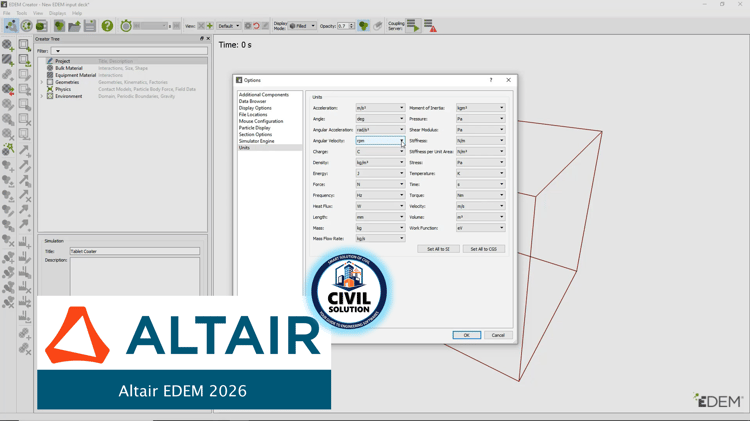Select Equipment Material in Creator Tree

coord(75,75)
